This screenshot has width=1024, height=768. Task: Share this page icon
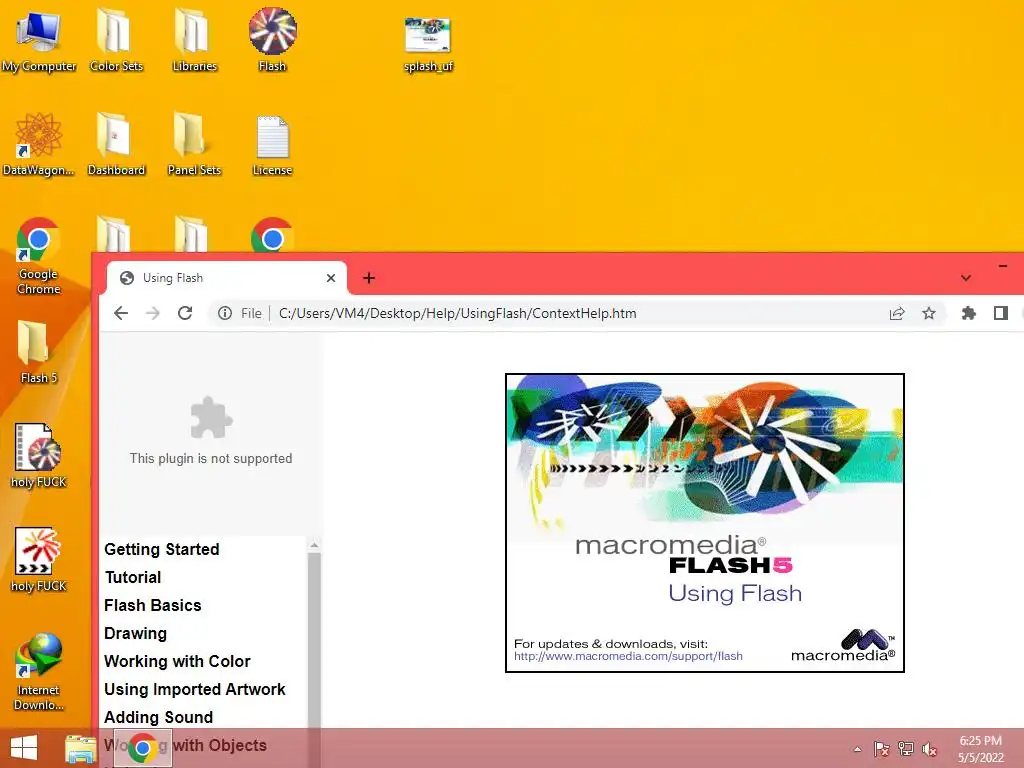pyautogui.click(x=897, y=313)
